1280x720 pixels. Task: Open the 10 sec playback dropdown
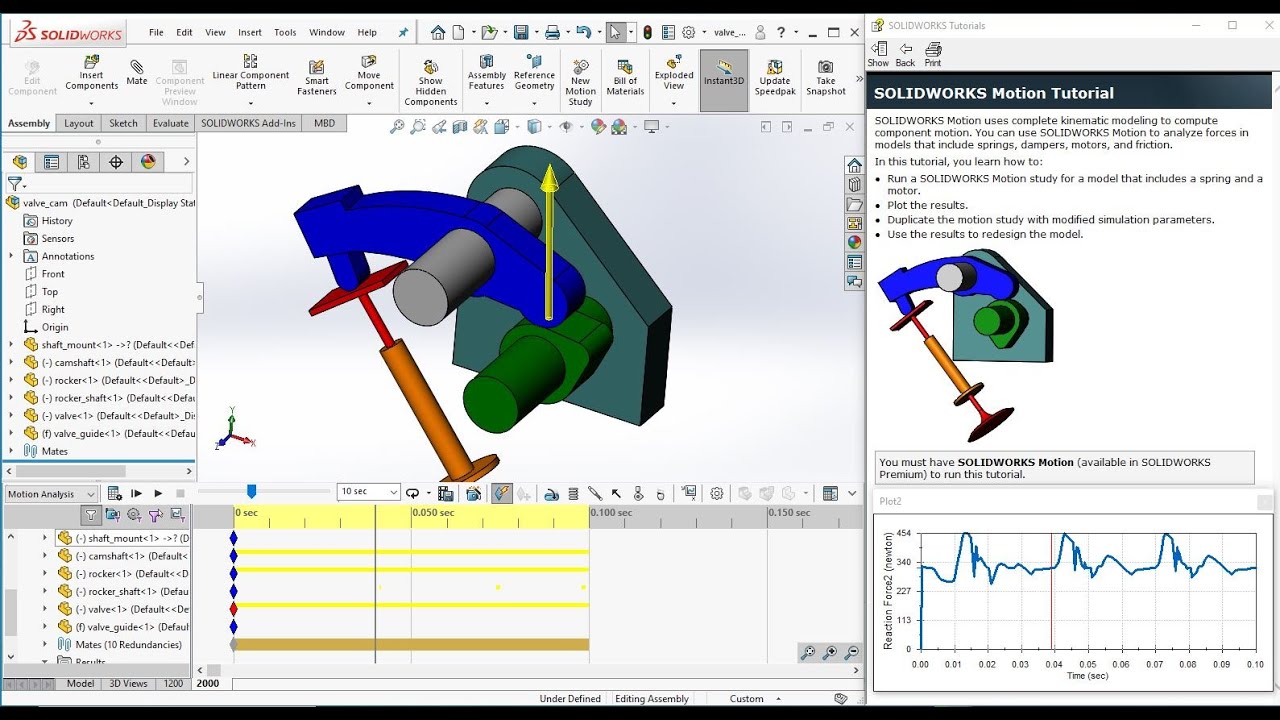click(369, 492)
